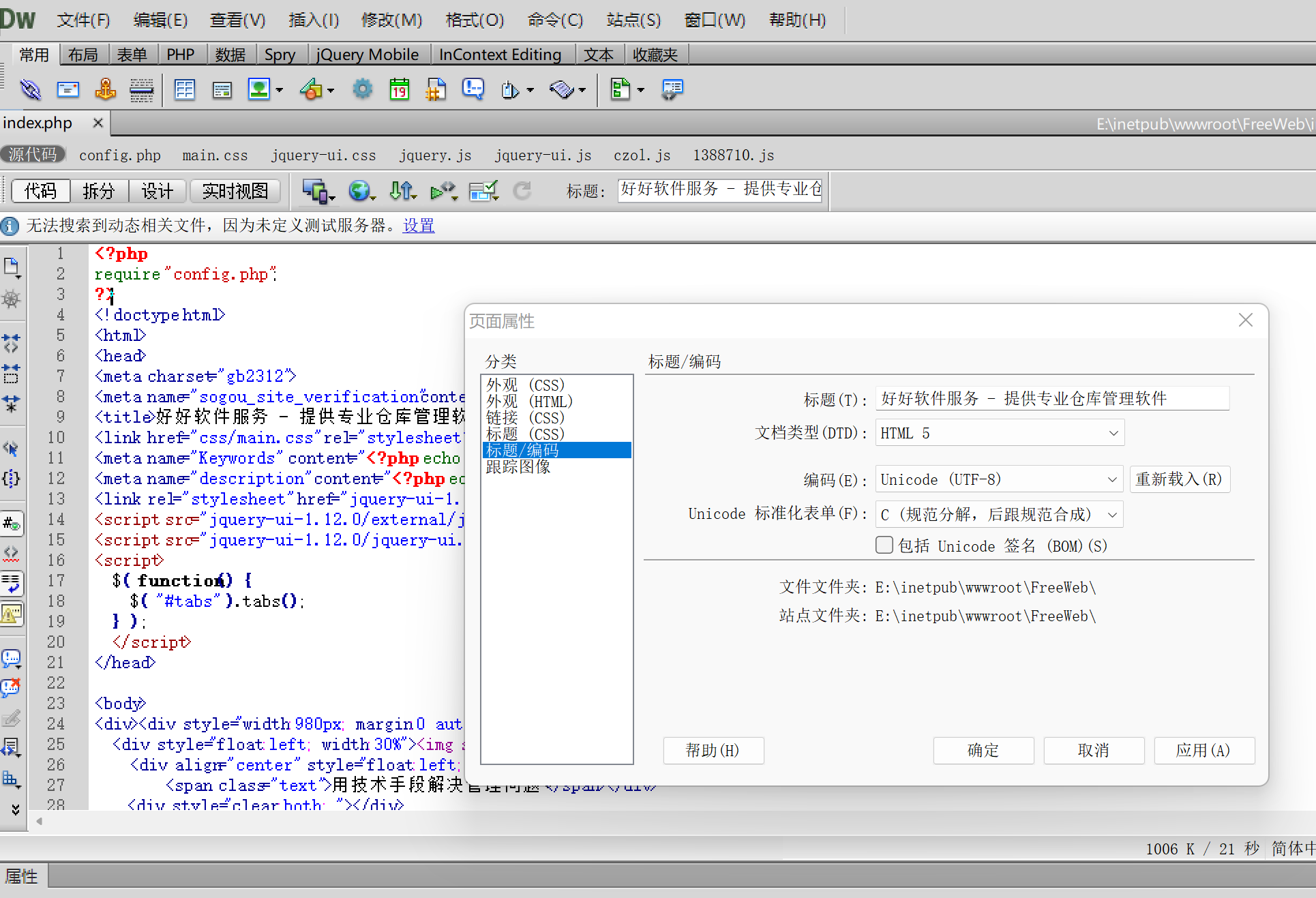Click the 应用(A) button
The image size is (1316, 898).
1204,750
